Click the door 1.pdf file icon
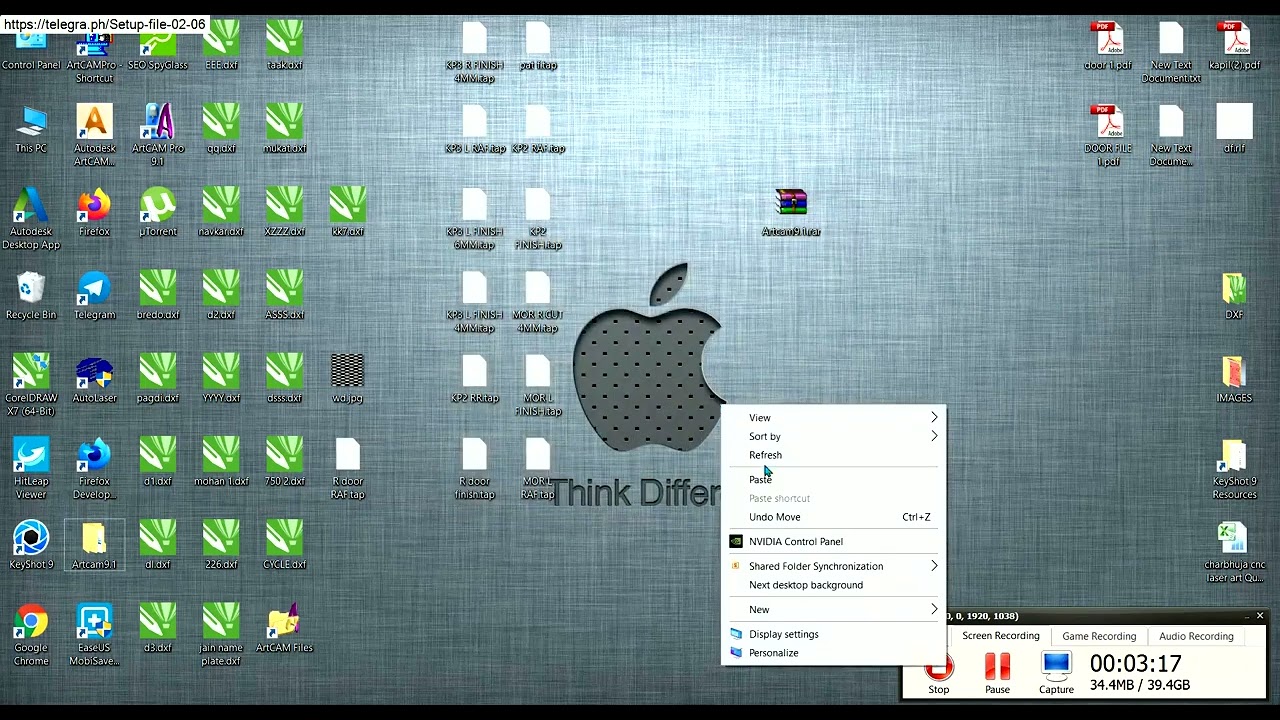Image resolution: width=1280 pixels, height=720 pixels. [1108, 46]
